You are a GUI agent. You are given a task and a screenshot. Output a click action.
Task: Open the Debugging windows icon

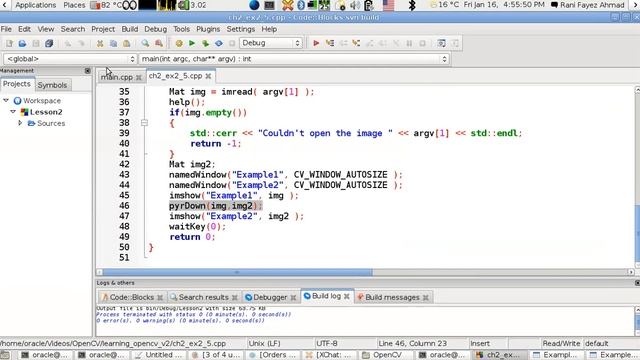[x=441, y=43]
